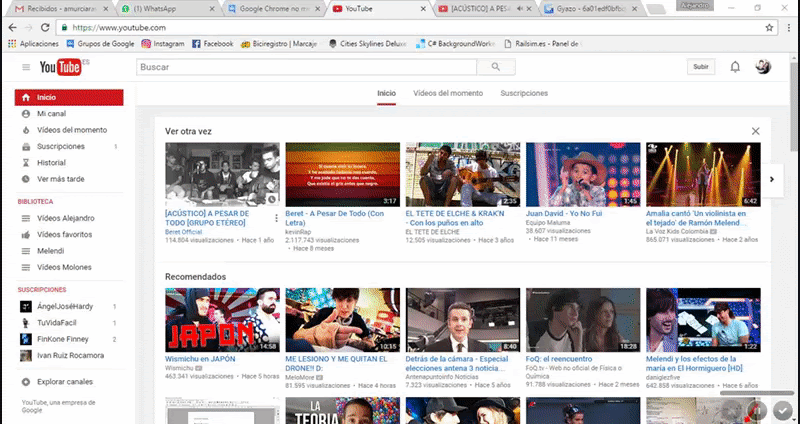Viewport: 800px width, 424px height.
Task: Open the TuVidaFacil subscription
Action: click(69, 323)
